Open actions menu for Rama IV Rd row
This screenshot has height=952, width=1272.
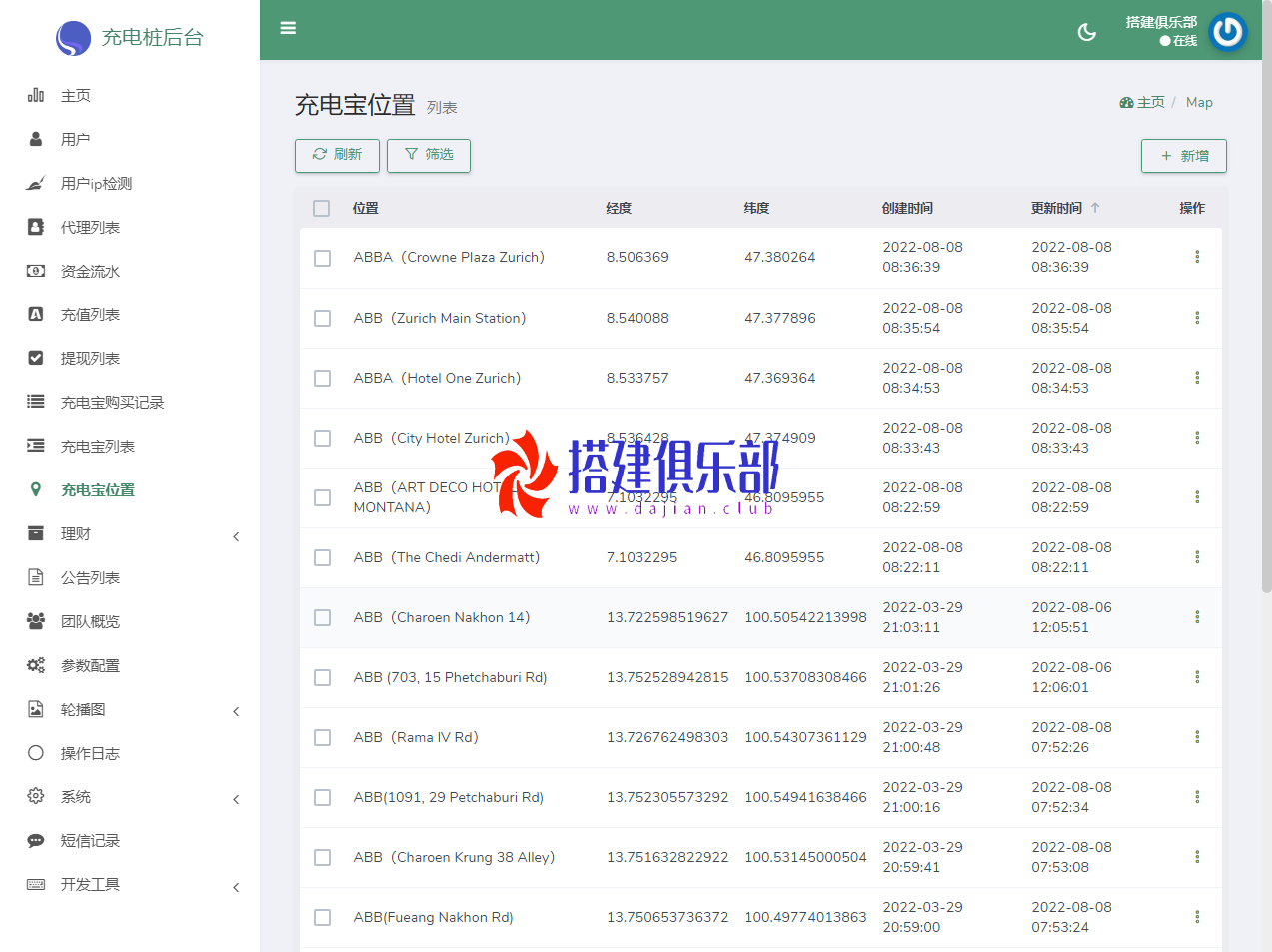pos(1197,737)
